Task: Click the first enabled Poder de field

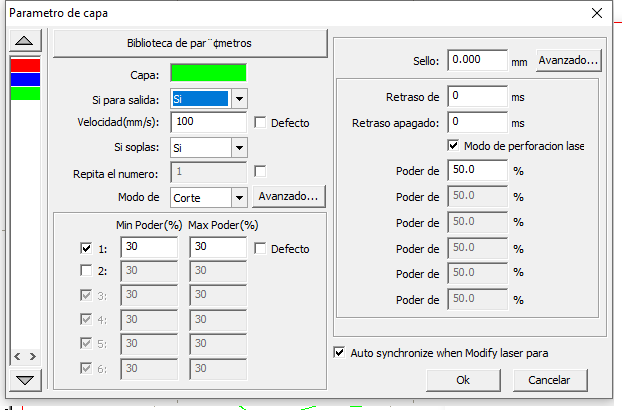Action: click(477, 170)
